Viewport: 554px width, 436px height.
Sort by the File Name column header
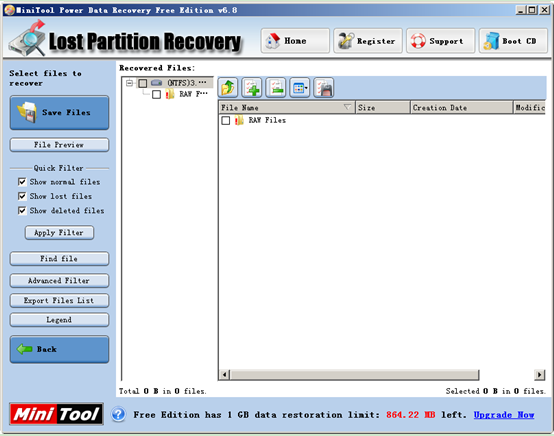click(x=287, y=107)
